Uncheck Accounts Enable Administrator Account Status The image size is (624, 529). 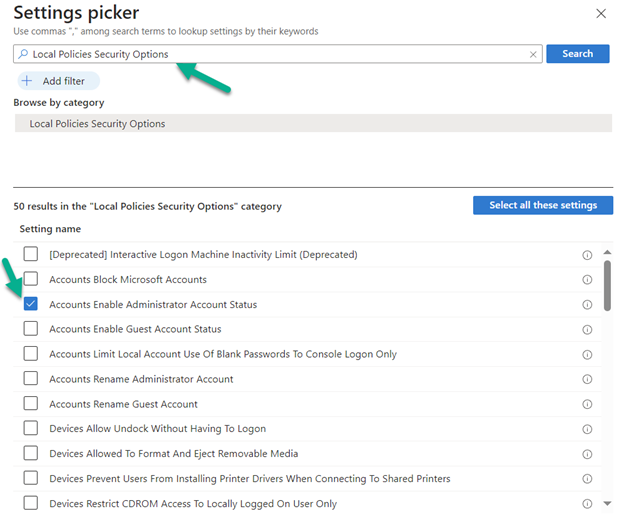point(31,304)
